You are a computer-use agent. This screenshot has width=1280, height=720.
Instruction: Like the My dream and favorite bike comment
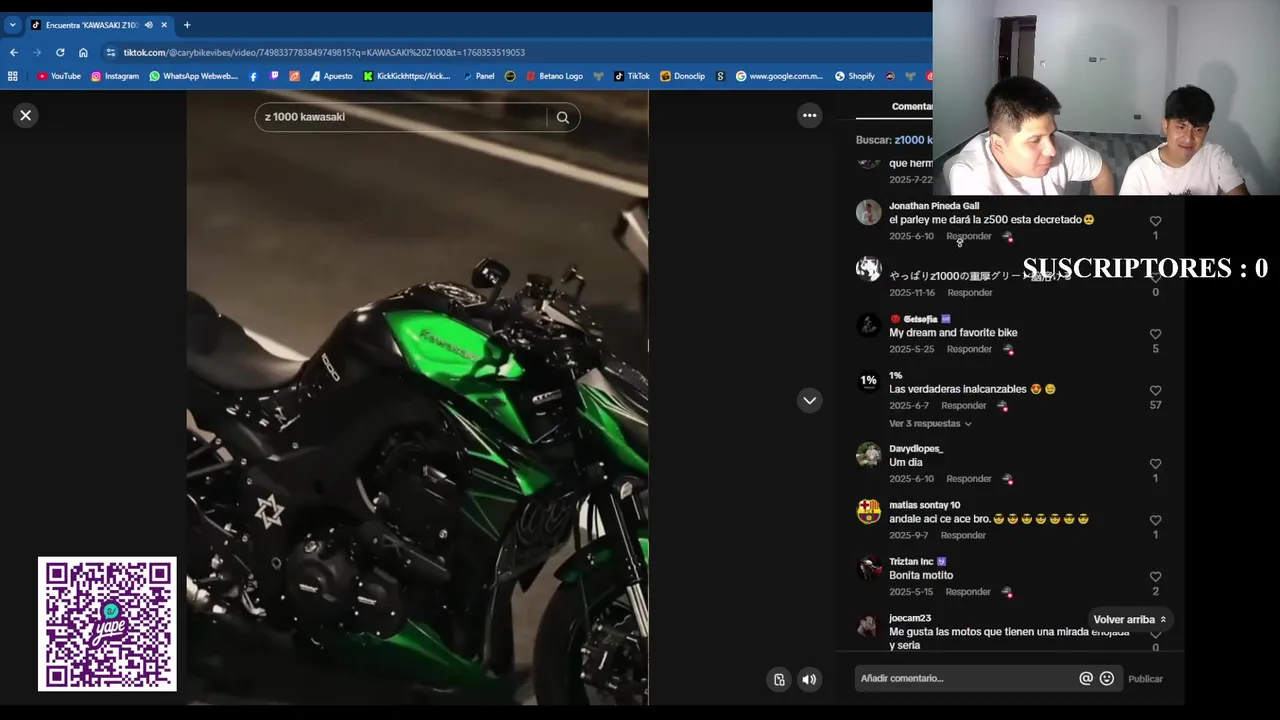(x=1155, y=334)
